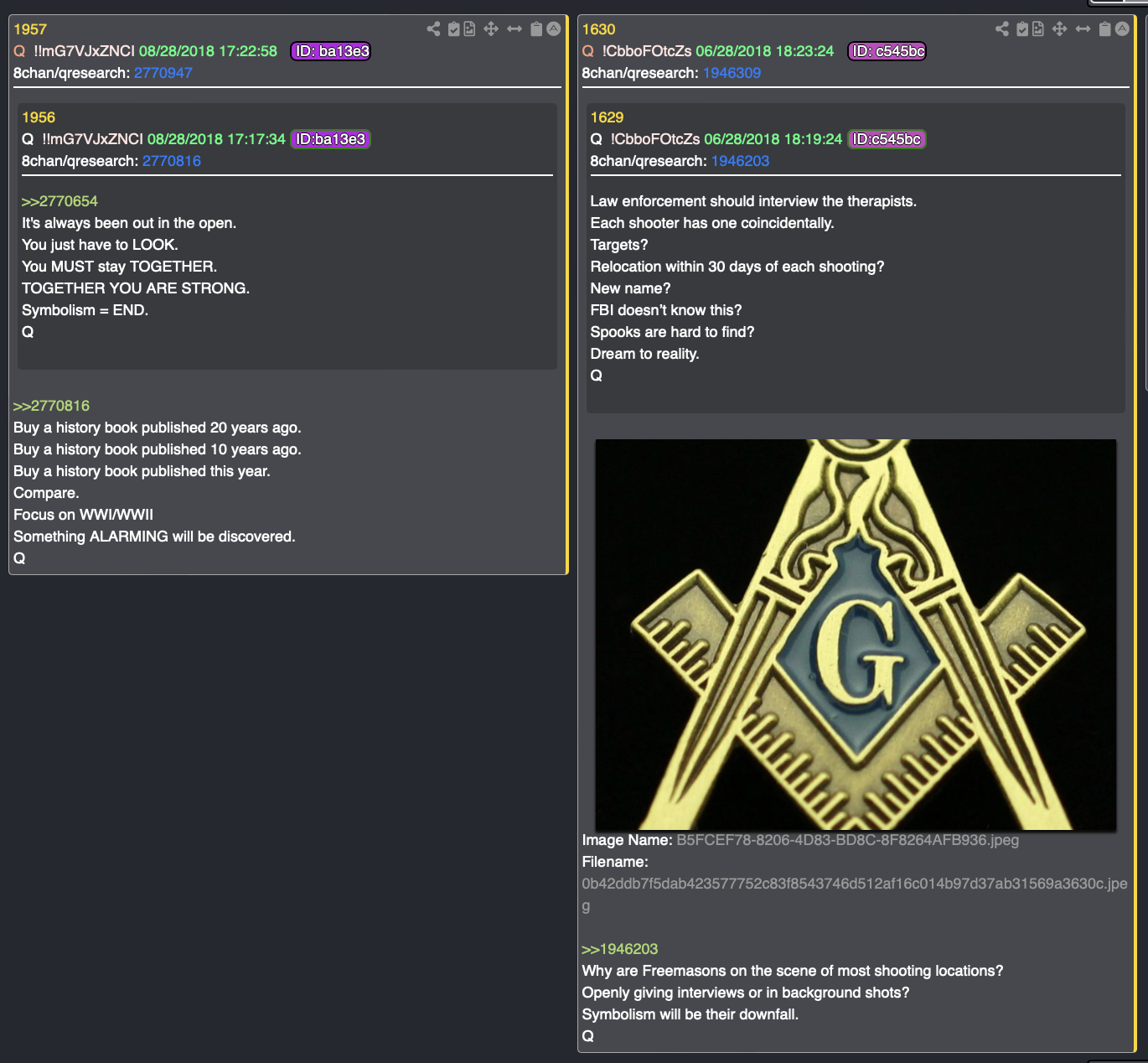The image size is (1148, 1063).
Task: Click the long hash filename starting 0b42ddb7
Action: (855, 894)
